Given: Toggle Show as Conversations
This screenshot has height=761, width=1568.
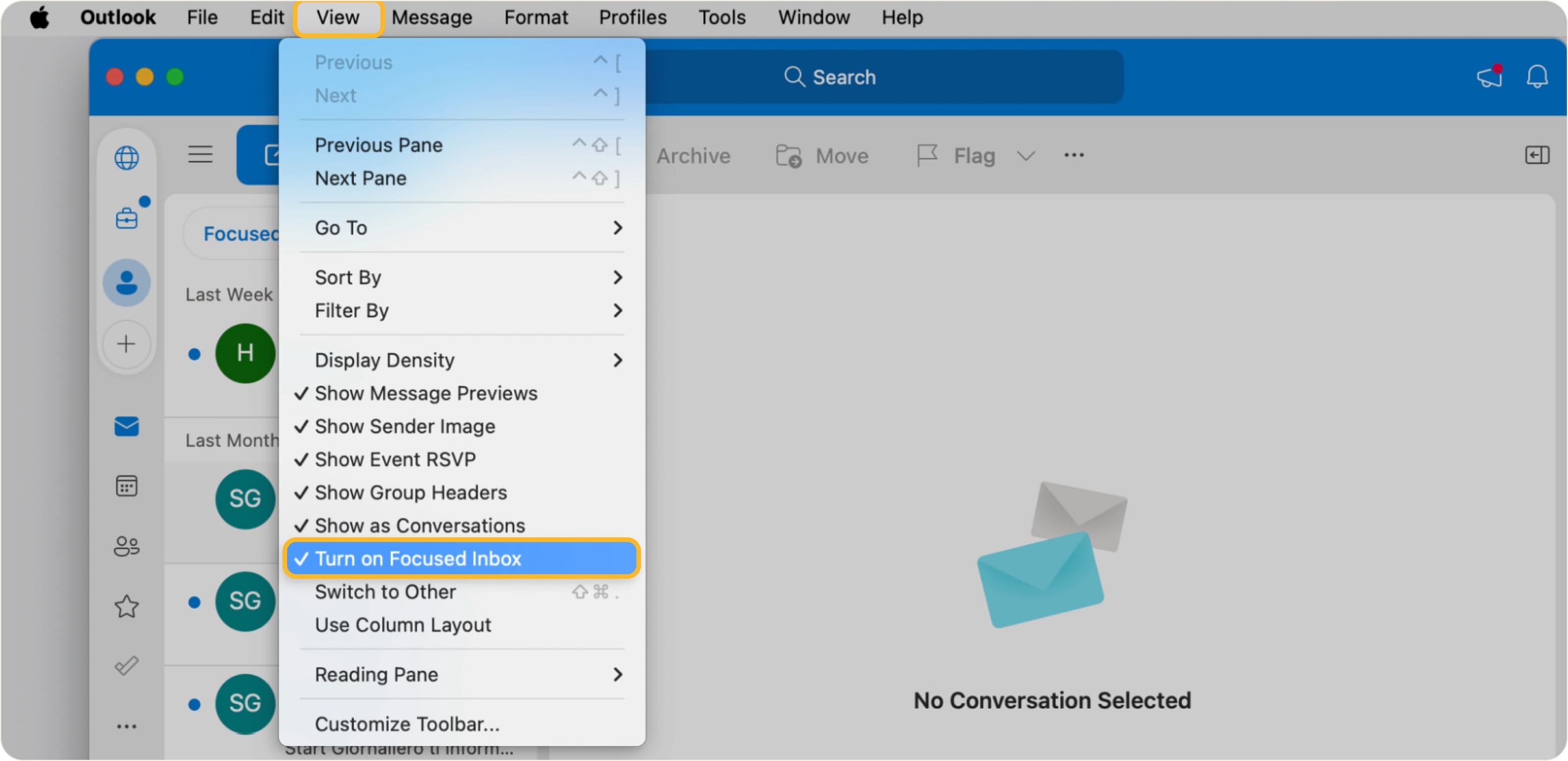Looking at the screenshot, I should [461, 525].
